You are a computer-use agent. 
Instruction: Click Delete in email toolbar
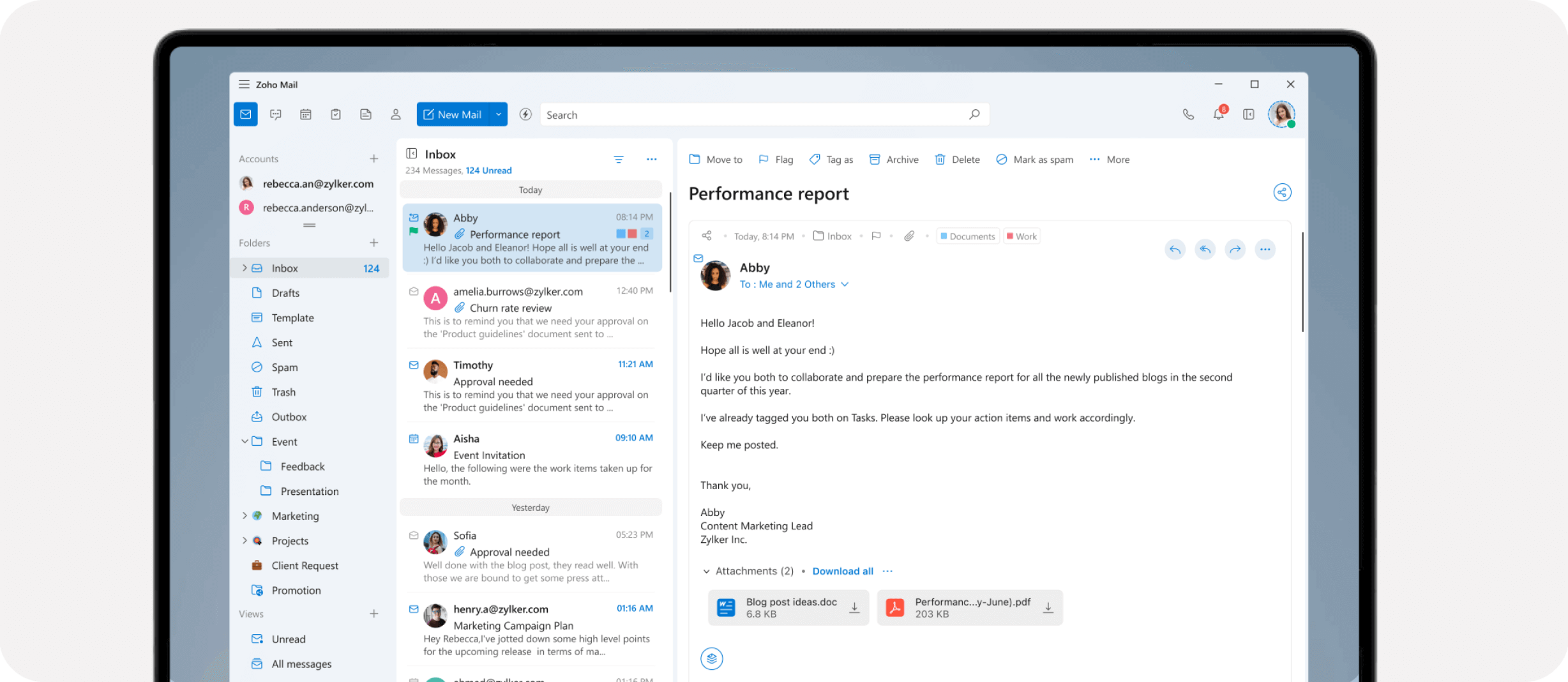(x=957, y=160)
